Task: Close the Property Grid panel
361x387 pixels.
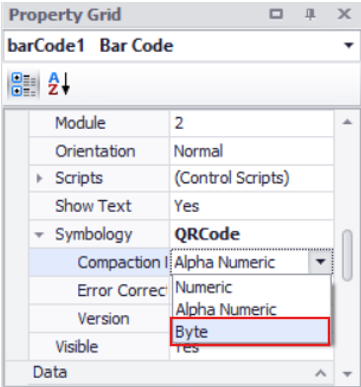Action: click(344, 14)
